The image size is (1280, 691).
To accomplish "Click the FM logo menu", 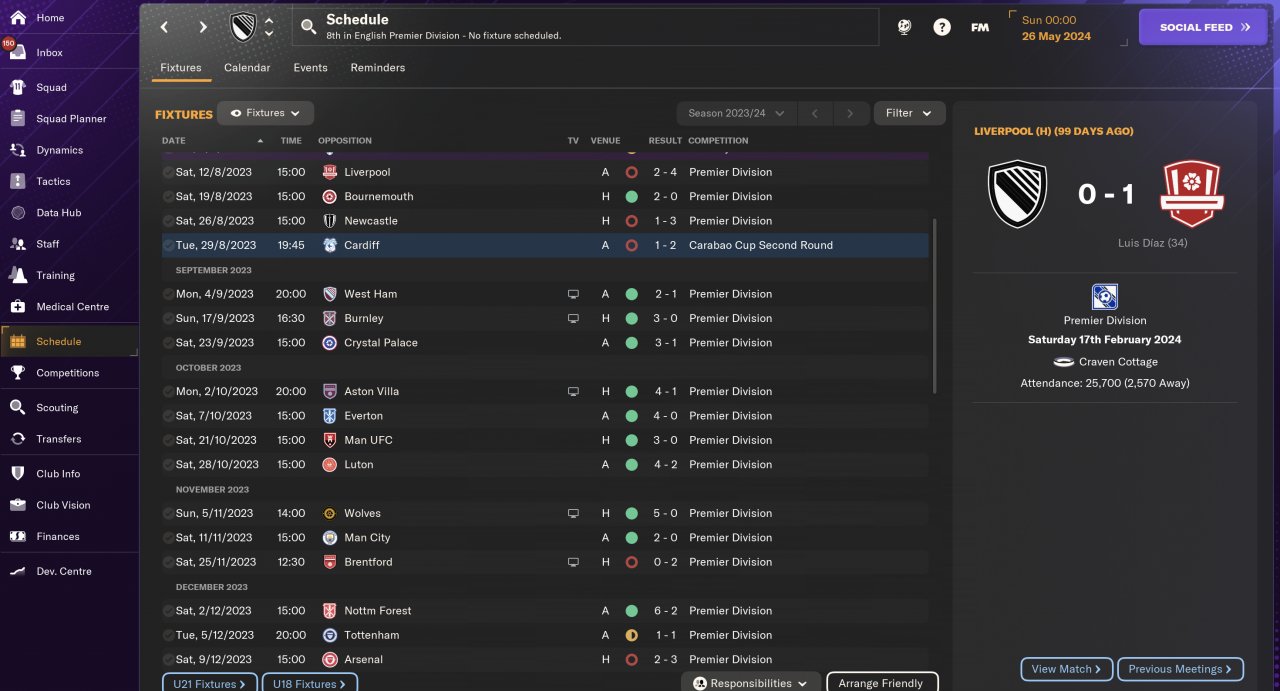I will pyautogui.click(x=980, y=27).
